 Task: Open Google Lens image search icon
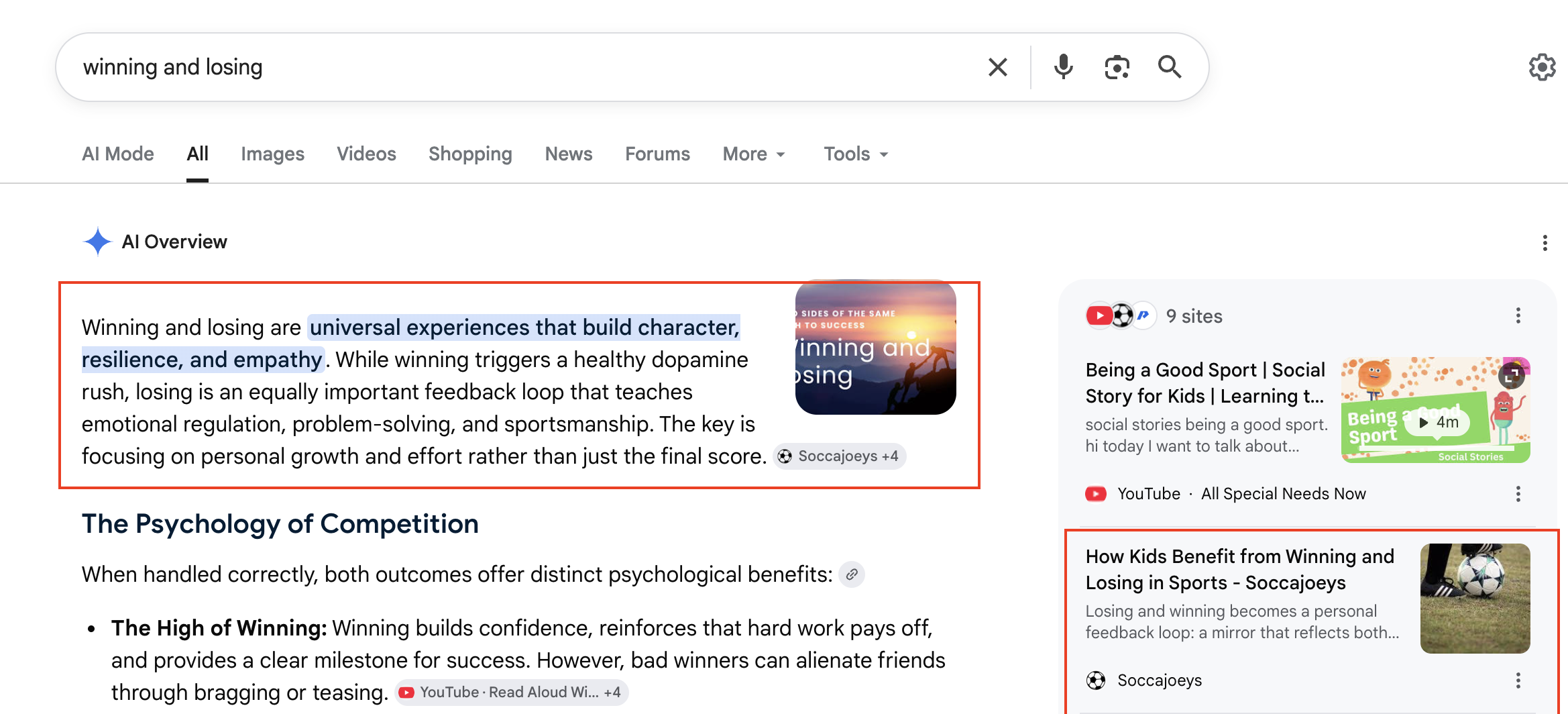tap(1117, 67)
